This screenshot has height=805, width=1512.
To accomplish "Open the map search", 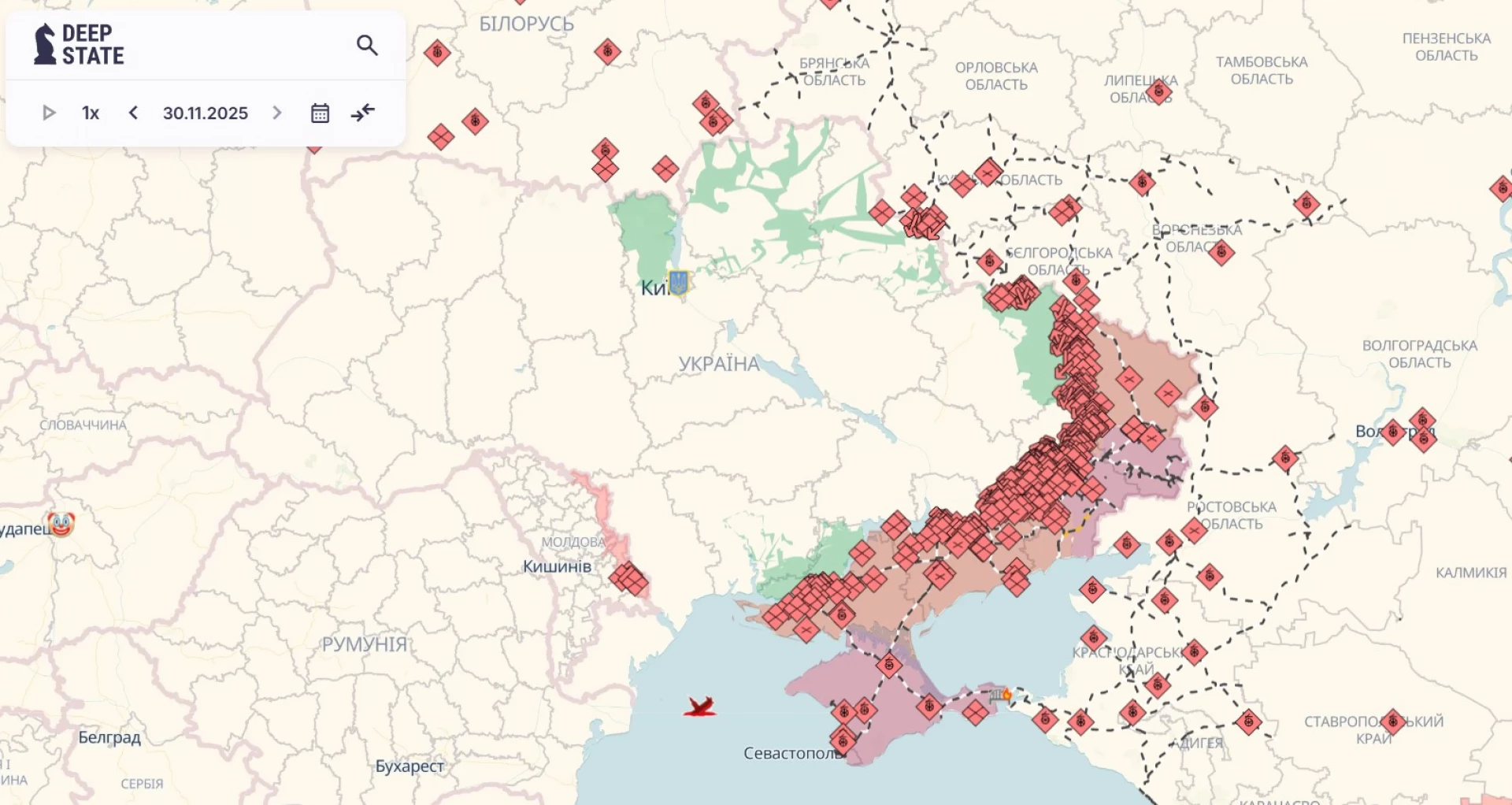I will coord(367,45).
